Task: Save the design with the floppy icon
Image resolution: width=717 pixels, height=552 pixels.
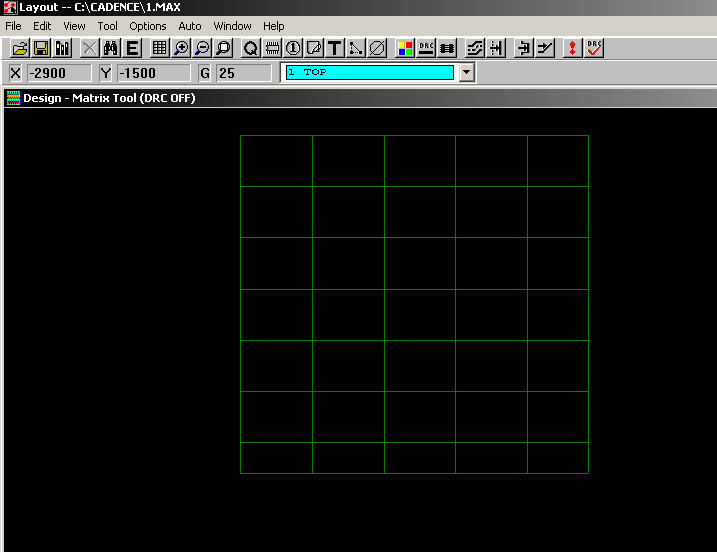Action: (x=41, y=48)
